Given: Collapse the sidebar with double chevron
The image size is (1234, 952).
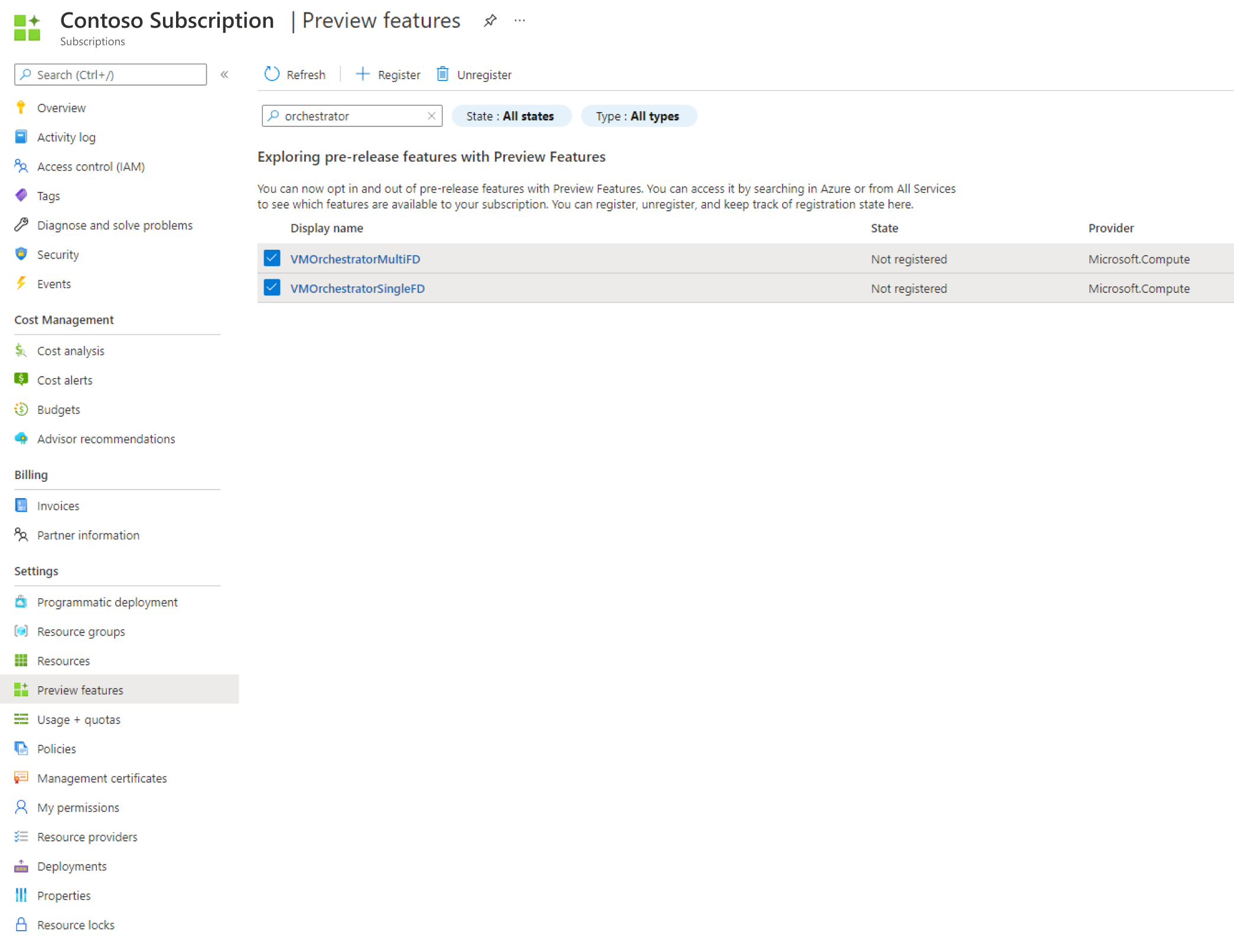Looking at the screenshot, I should (224, 74).
